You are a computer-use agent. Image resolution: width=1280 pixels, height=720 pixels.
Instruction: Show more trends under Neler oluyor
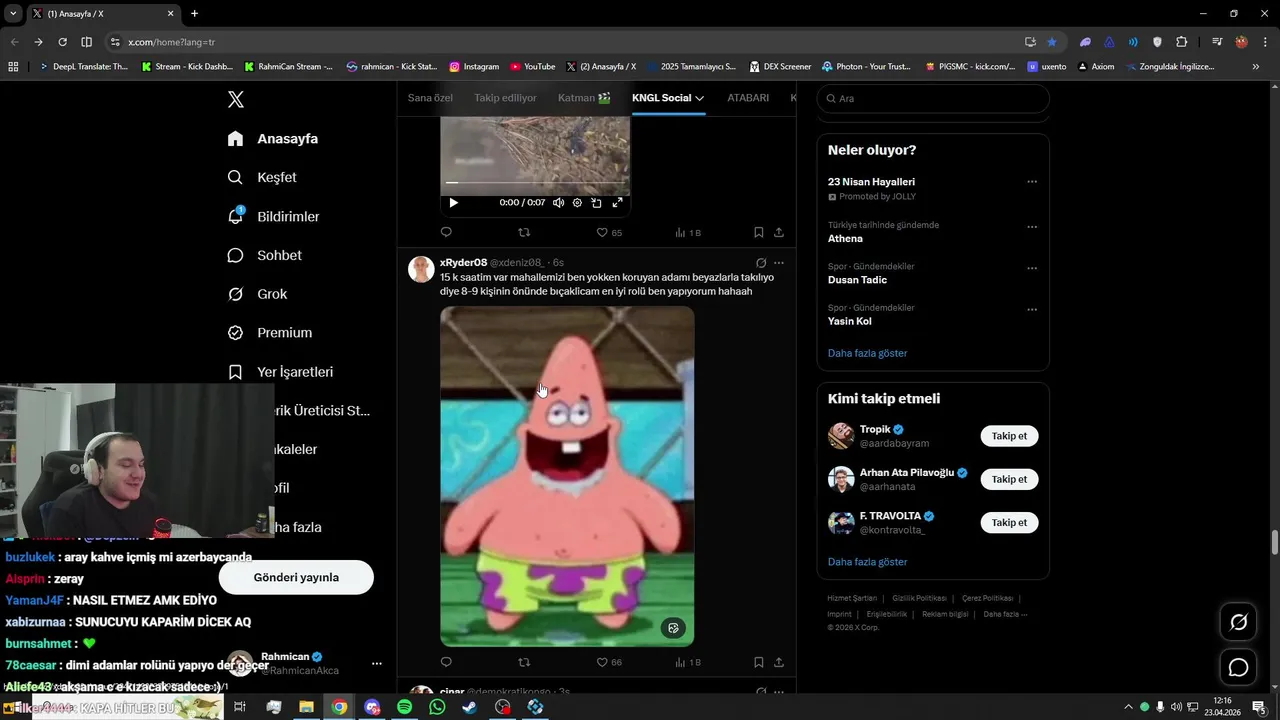[x=867, y=353]
